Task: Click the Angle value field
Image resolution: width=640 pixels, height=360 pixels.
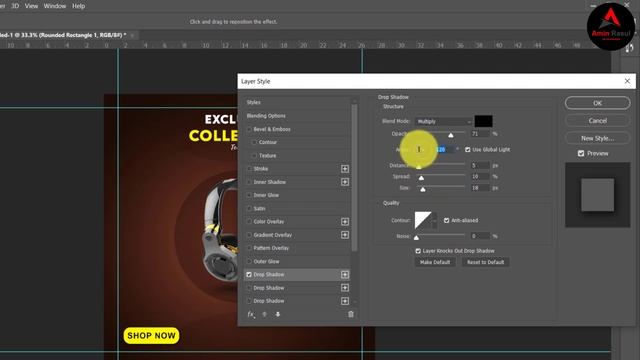Action: 445,150
